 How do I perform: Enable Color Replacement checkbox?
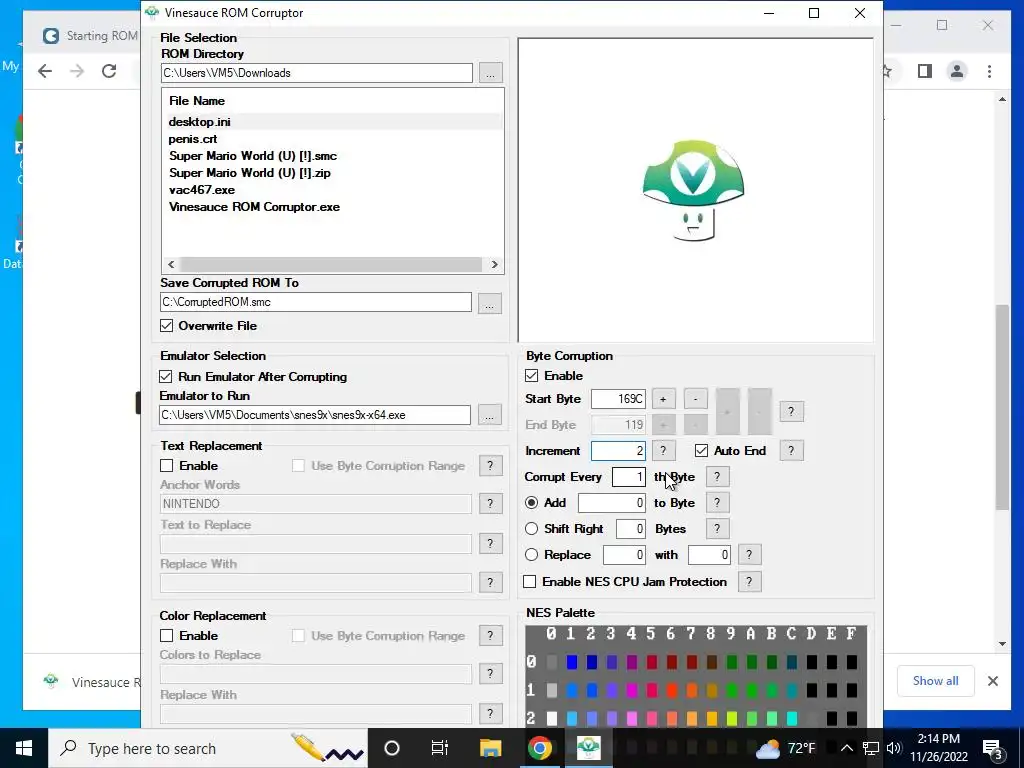167,635
